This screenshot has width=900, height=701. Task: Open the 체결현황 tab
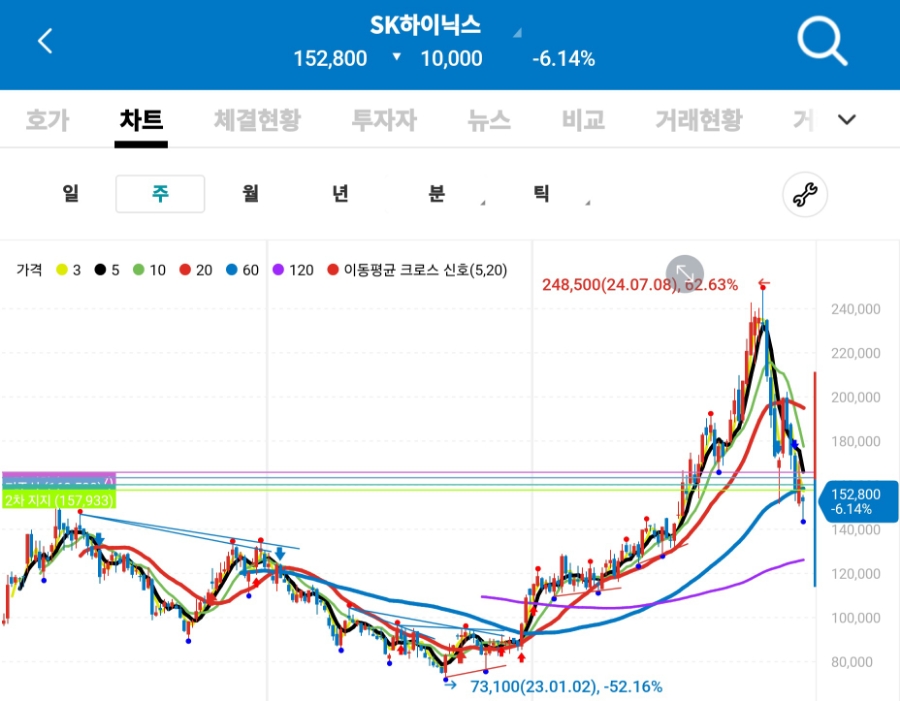(x=257, y=120)
